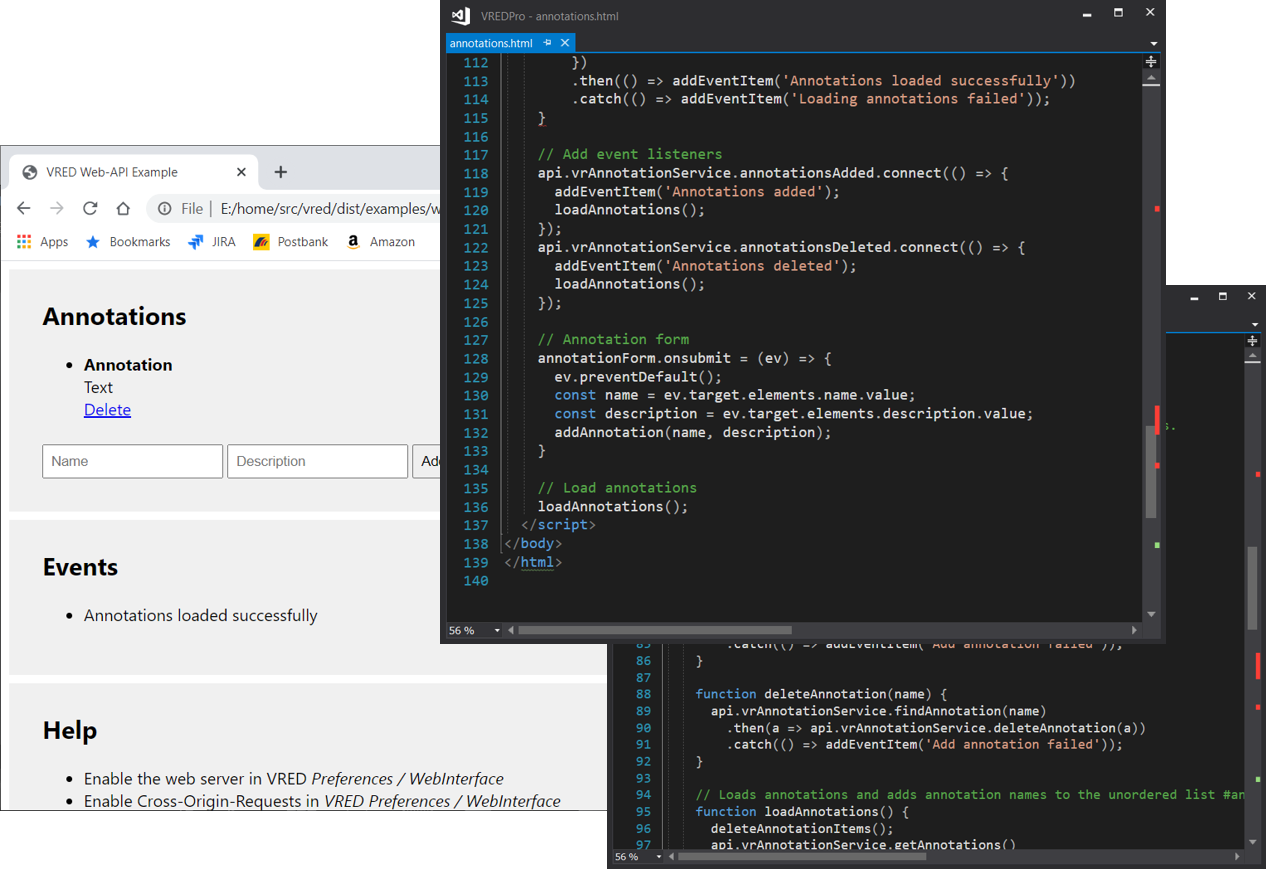Open the editor's open-documents list dropdown arrow
Image resolution: width=1266 pixels, height=869 pixels.
click(x=1153, y=44)
